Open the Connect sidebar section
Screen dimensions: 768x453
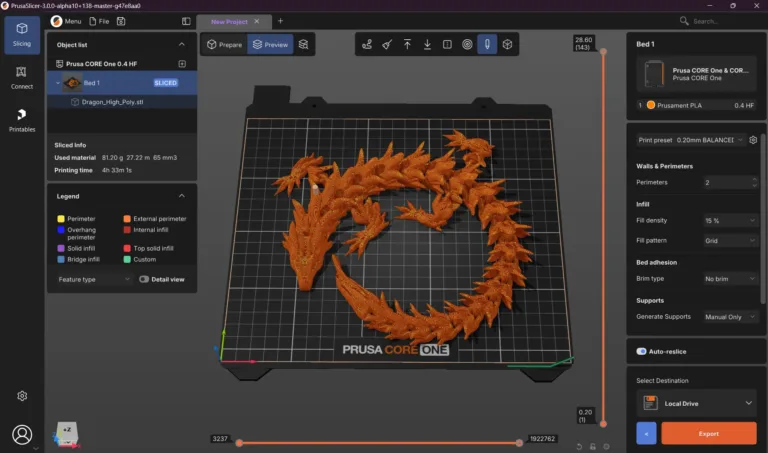point(22,78)
